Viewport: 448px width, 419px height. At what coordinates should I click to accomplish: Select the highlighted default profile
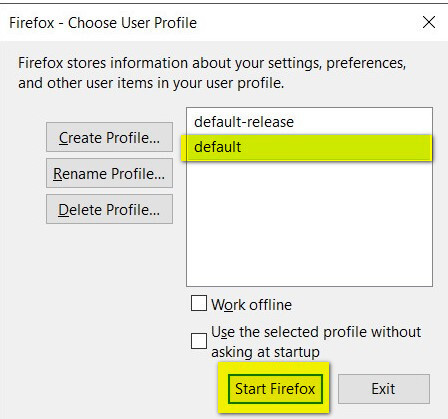click(x=307, y=147)
